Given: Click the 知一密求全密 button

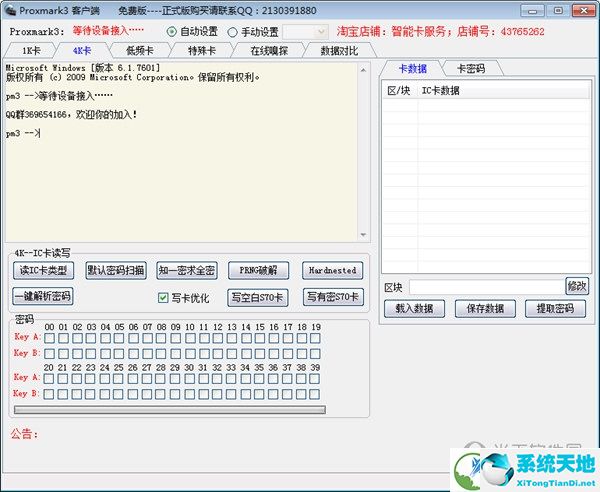Looking at the screenshot, I should click(187, 270).
